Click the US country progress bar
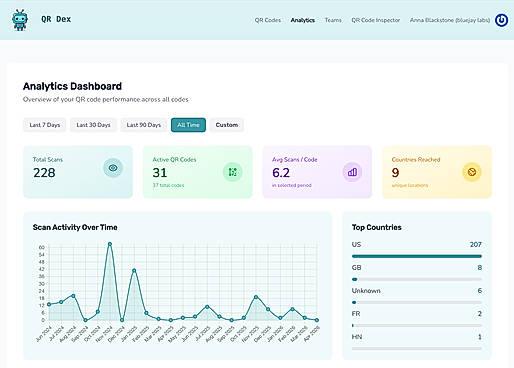The image size is (514, 368). coord(417,256)
